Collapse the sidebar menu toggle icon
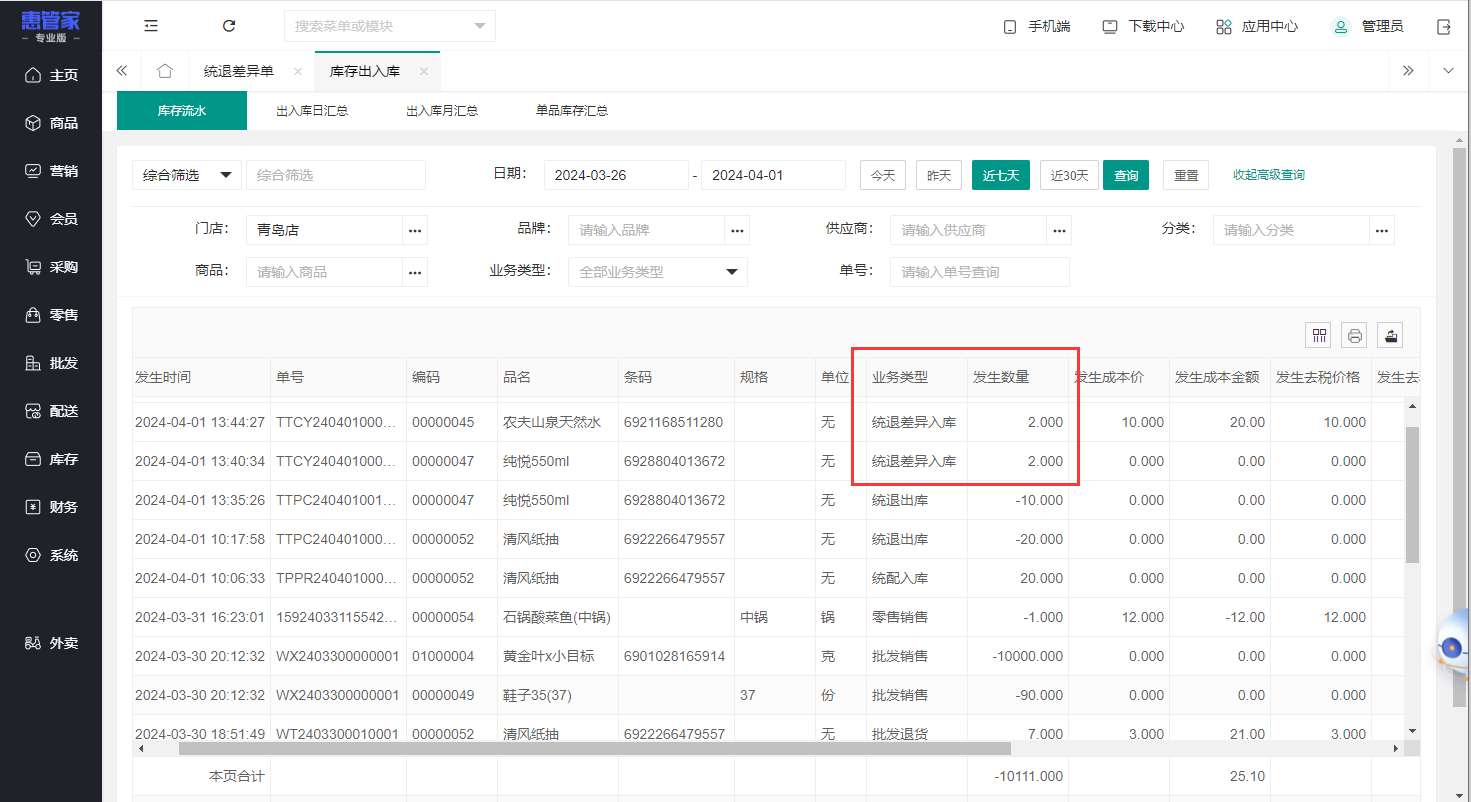Viewport: 1471px width, 802px height. coord(151,26)
